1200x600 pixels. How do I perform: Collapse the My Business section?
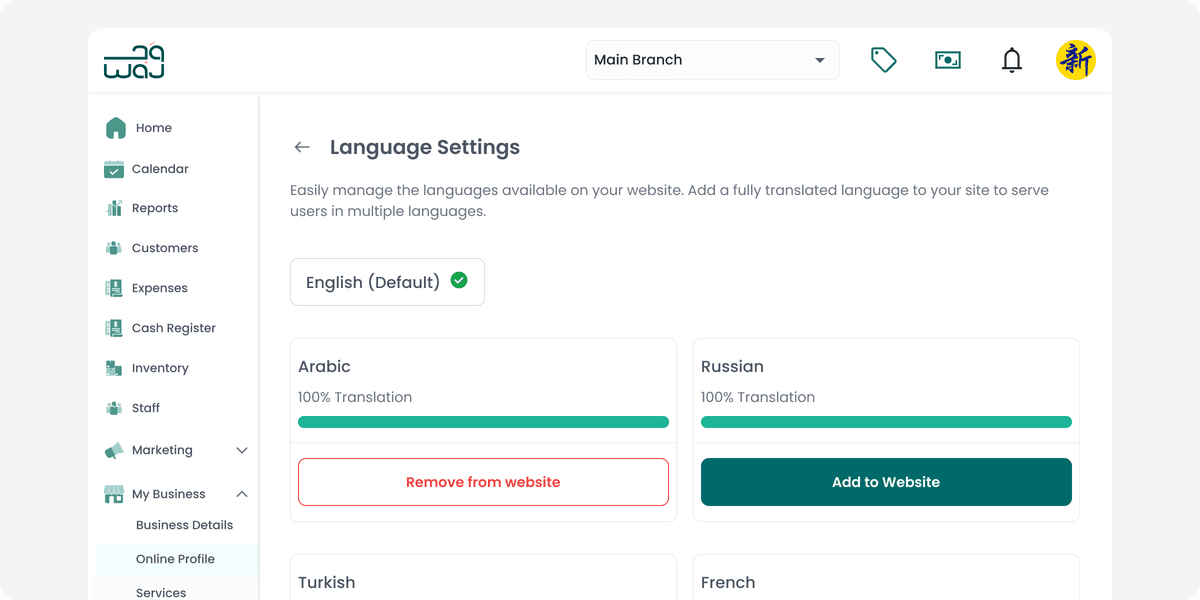(241, 493)
